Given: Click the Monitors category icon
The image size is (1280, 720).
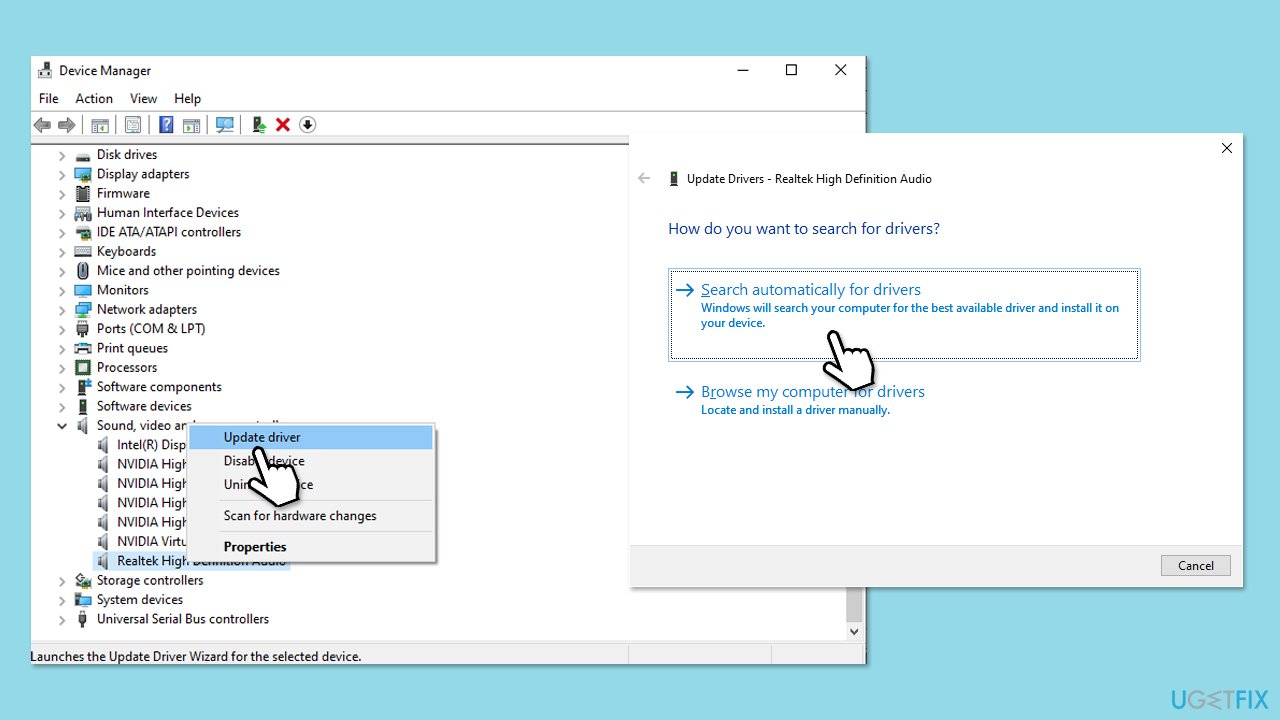Looking at the screenshot, I should pyautogui.click(x=83, y=290).
